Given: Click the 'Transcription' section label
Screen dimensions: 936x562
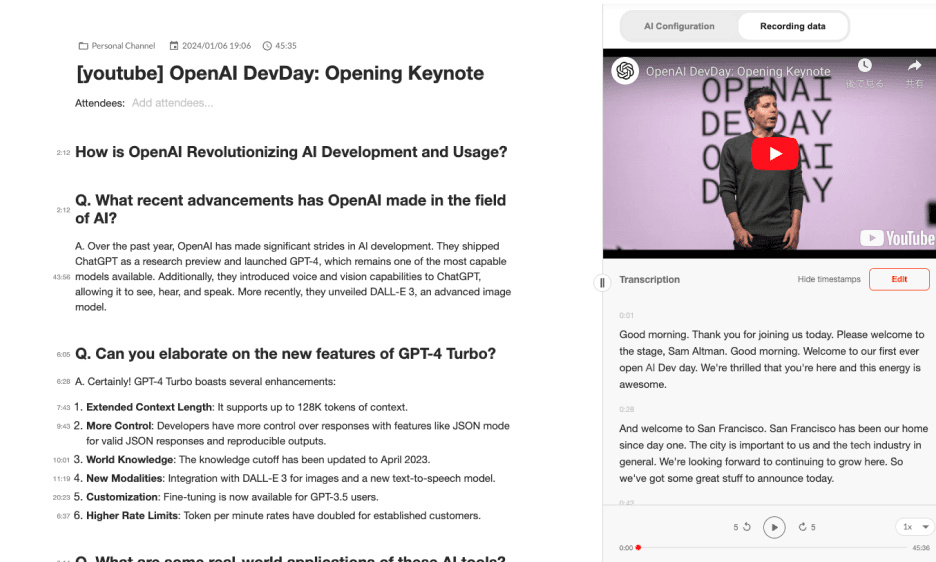Looking at the screenshot, I should 649,280.
